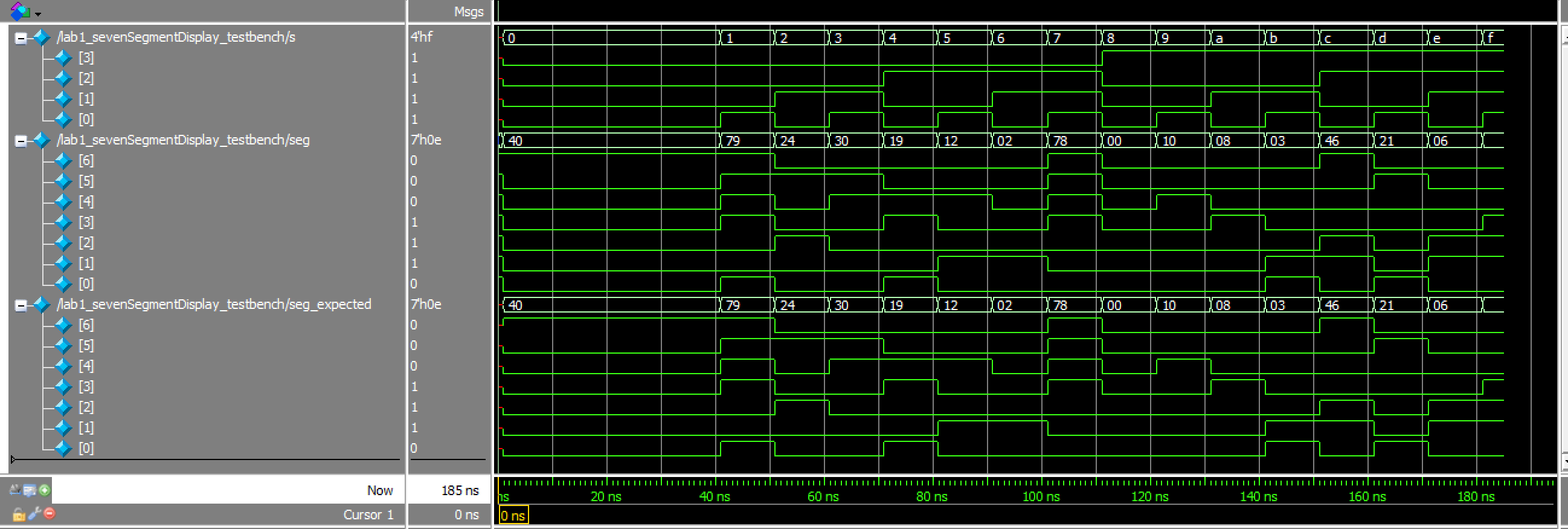Image resolution: width=1568 pixels, height=529 pixels.
Task: Toggle the padlock on Cursor 1
Action: pyautogui.click(x=18, y=514)
